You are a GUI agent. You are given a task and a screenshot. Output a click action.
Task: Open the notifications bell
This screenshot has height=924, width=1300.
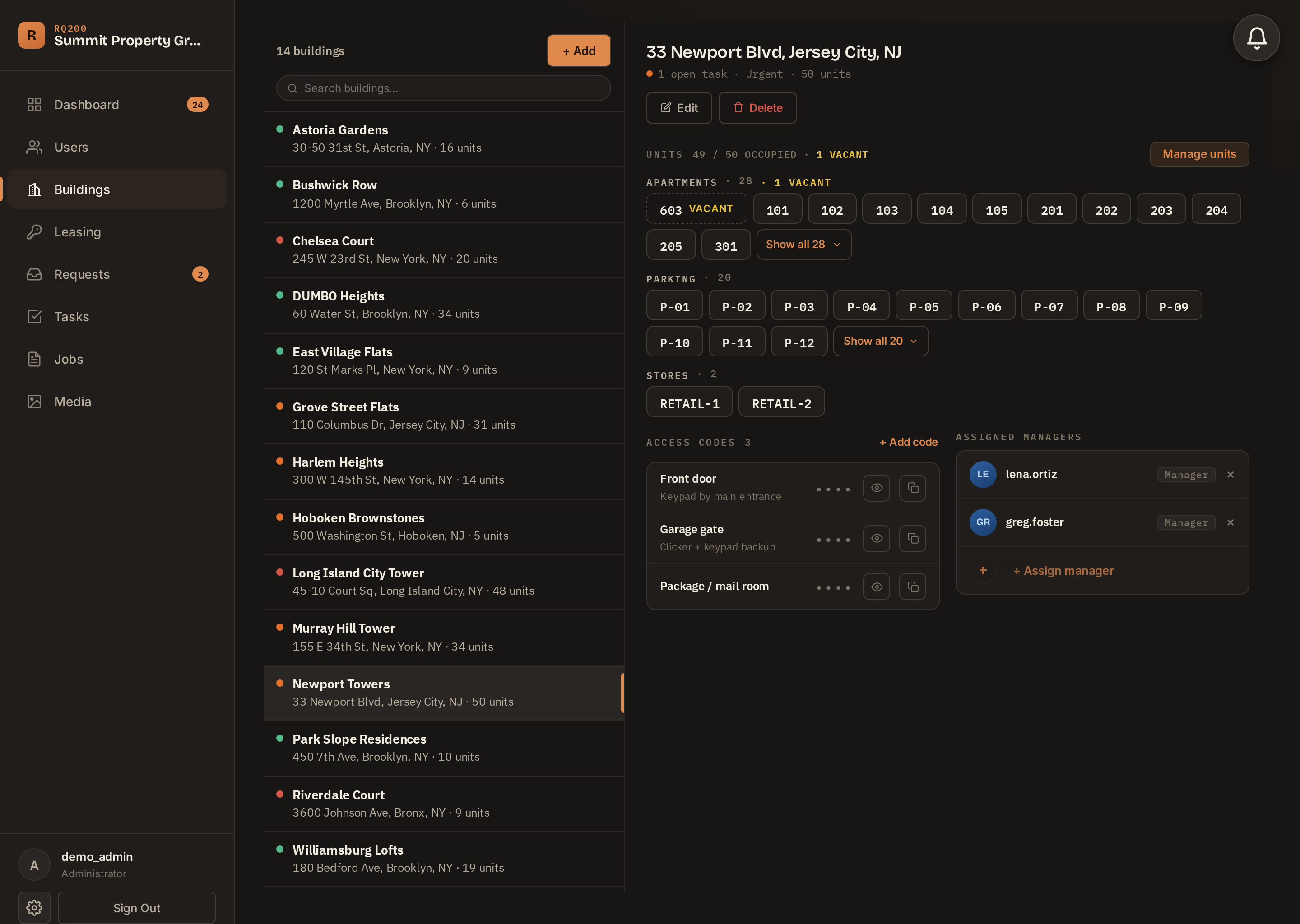coord(1256,38)
